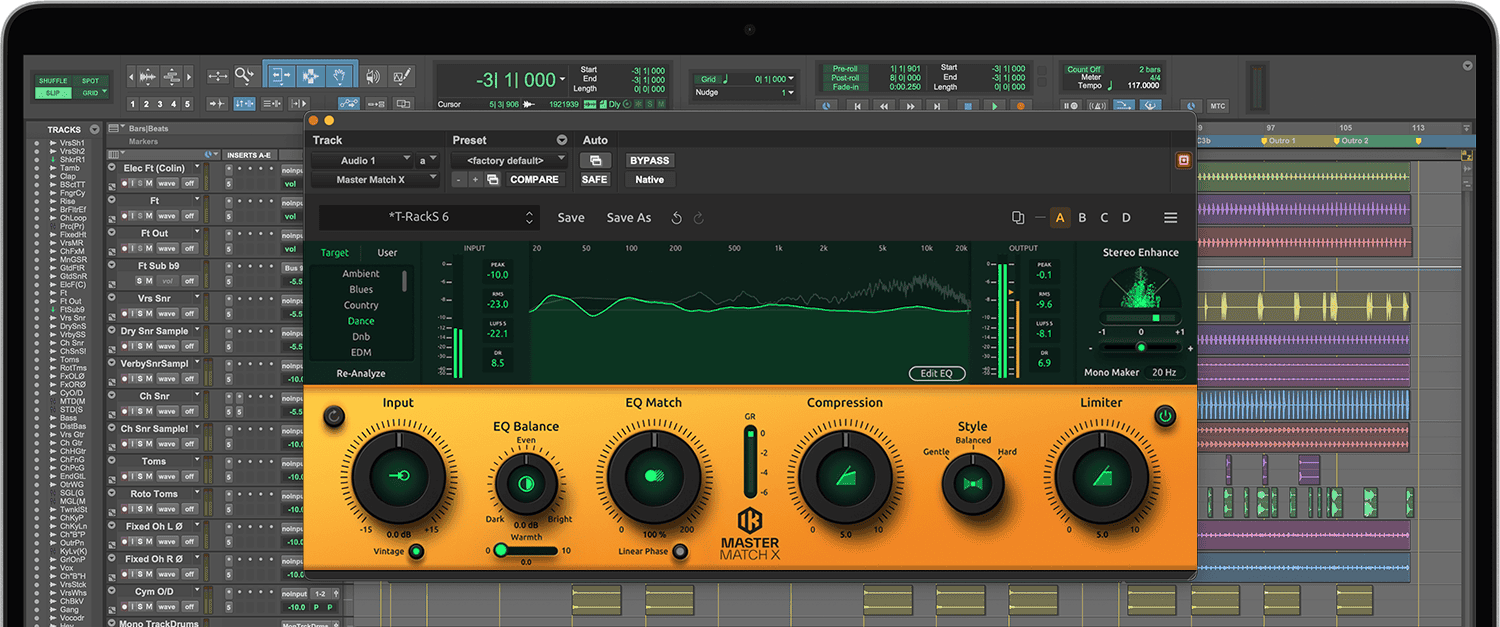The image size is (1500, 627).
Task: Click the undo arrow in preset bar
Action: pyautogui.click(x=677, y=218)
